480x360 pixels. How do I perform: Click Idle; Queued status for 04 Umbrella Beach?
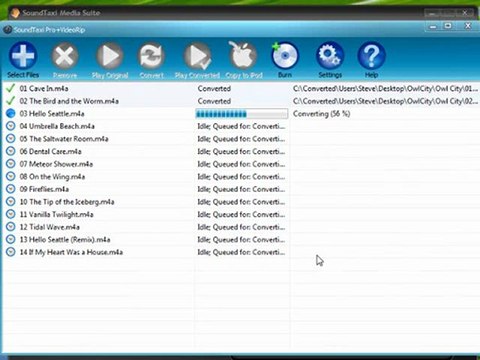[241, 126]
